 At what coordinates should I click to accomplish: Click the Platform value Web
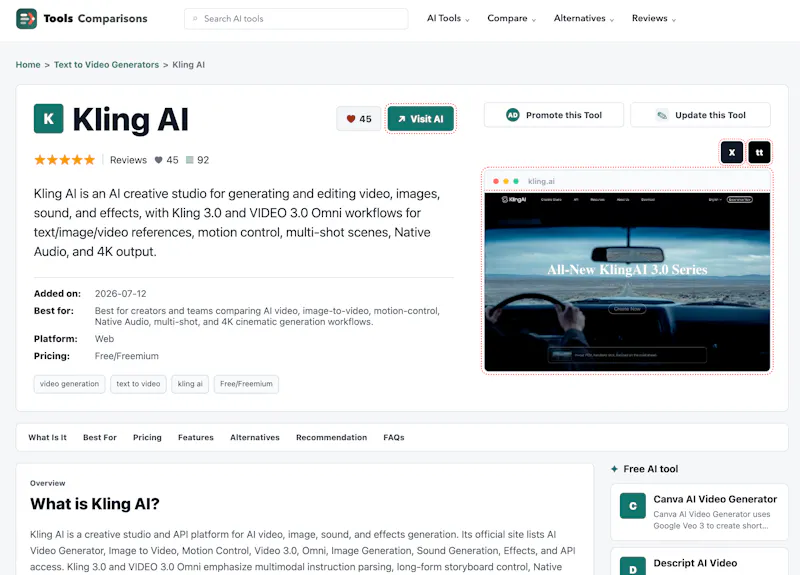coord(105,339)
